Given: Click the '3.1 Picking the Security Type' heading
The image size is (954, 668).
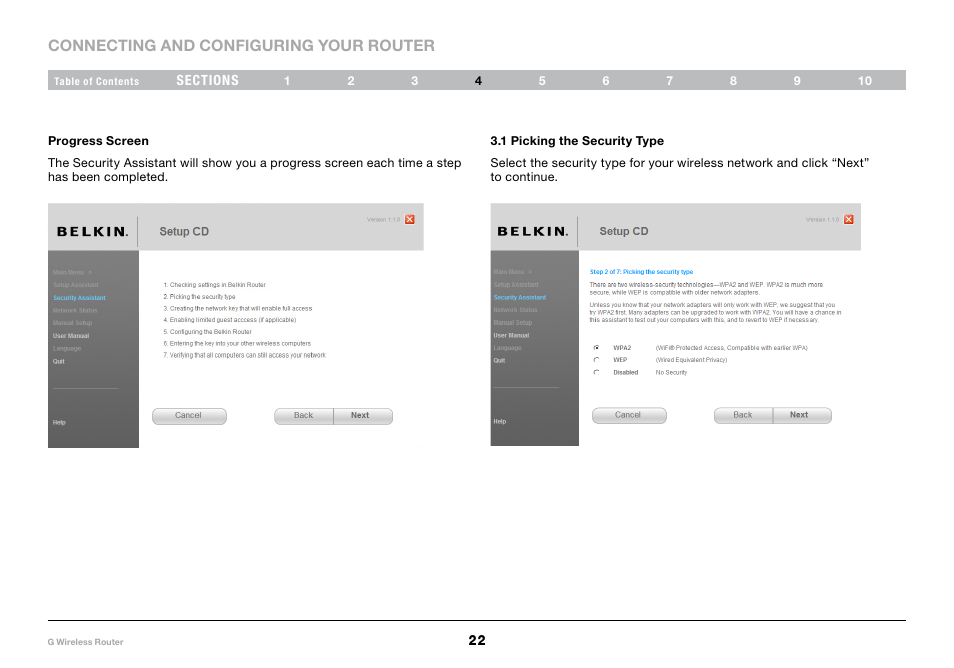Looking at the screenshot, I should (x=577, y=141).
